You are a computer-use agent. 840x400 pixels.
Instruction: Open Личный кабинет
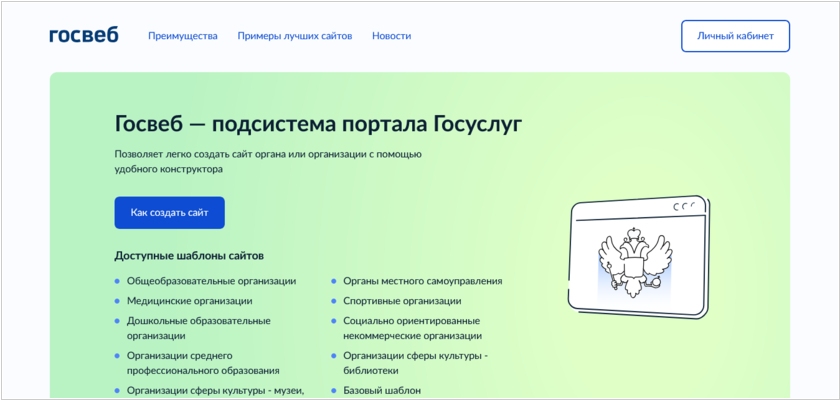[735, 36]
